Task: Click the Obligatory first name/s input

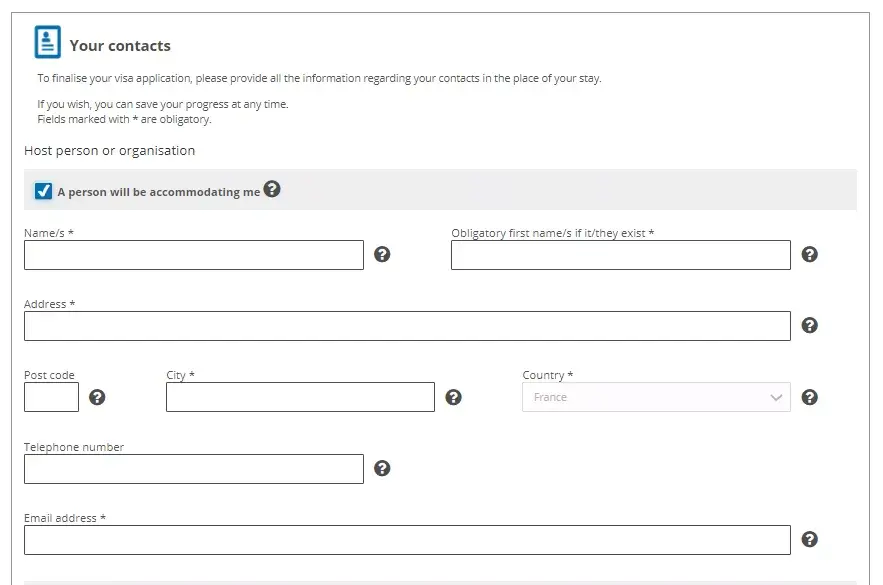Action: 620,255
